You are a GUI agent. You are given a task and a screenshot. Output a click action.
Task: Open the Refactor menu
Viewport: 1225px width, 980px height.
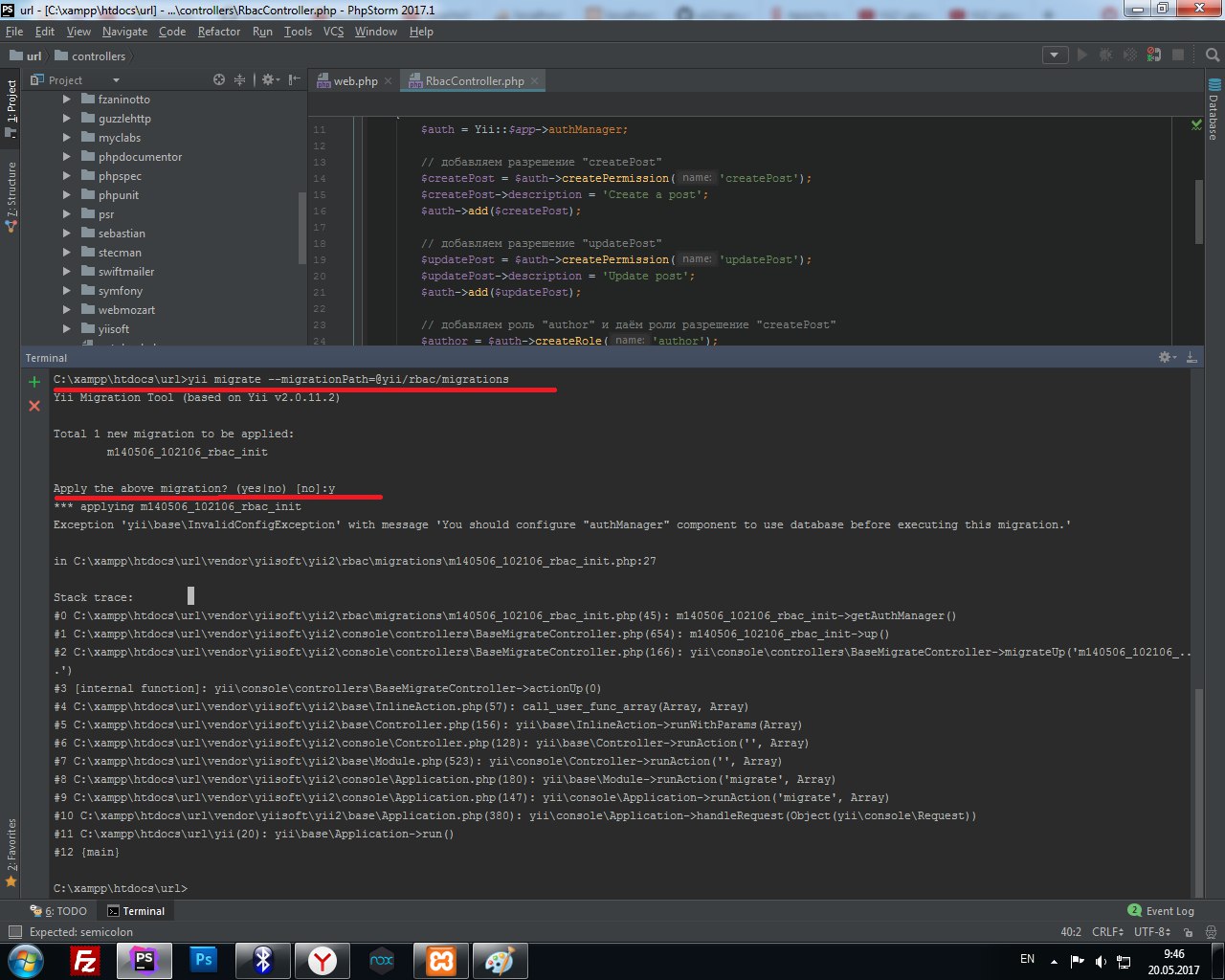(x=219, y=32)
